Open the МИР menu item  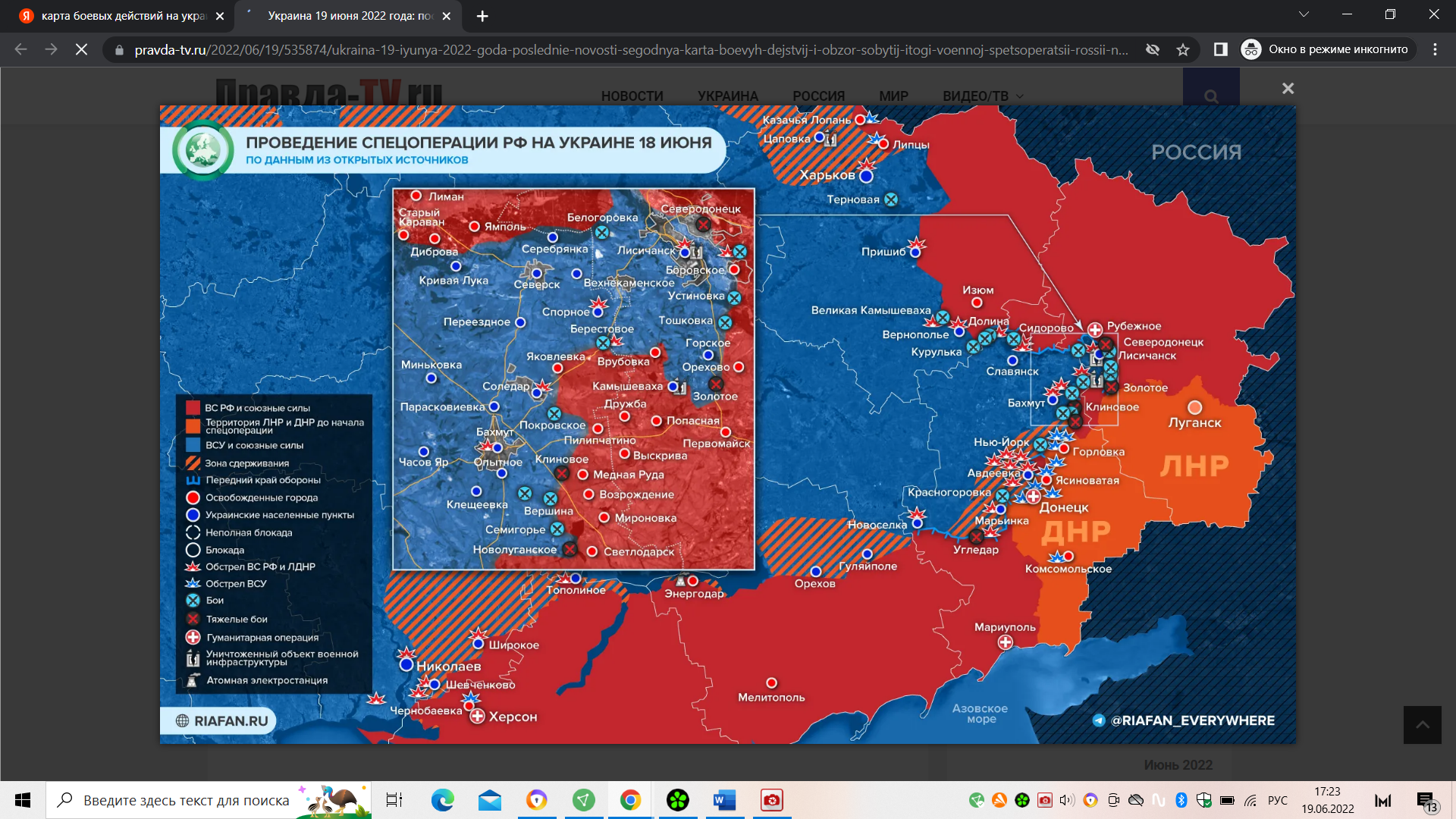[893, 96]
